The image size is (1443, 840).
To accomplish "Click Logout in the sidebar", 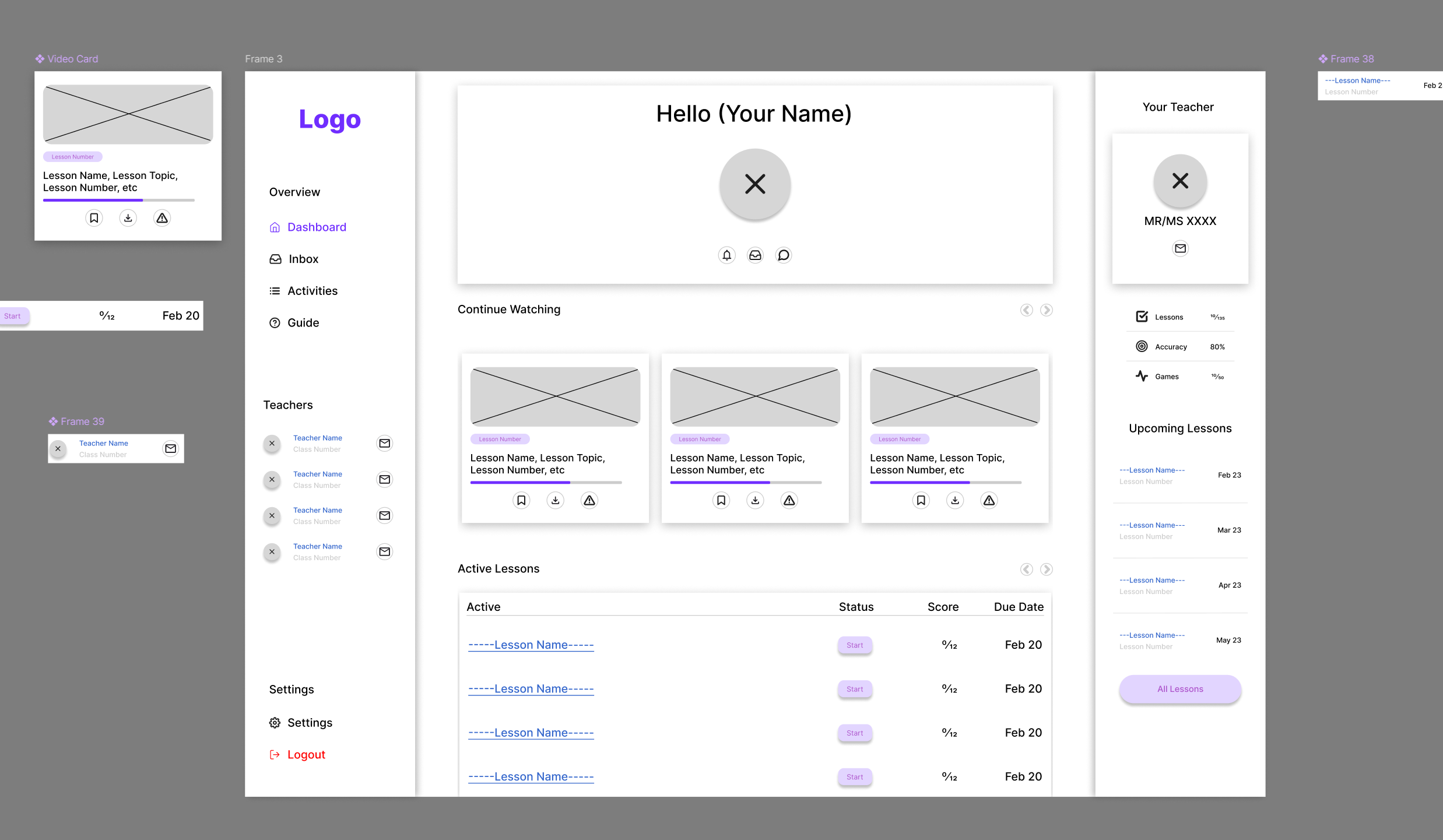I will point(306,755).
